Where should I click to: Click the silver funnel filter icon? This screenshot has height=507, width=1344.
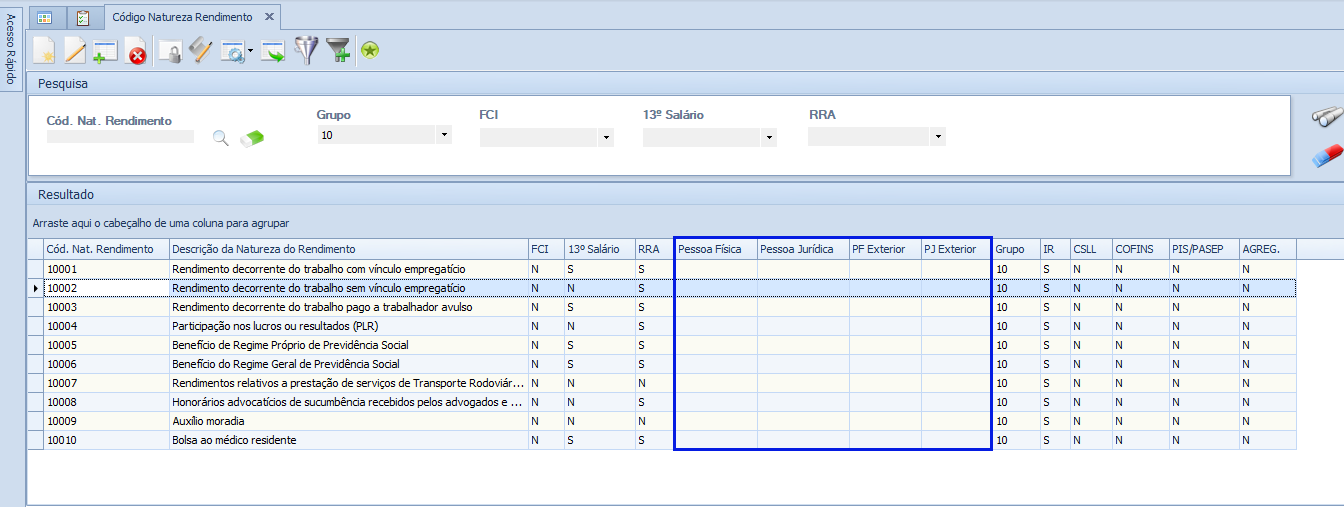pos(306,50)
